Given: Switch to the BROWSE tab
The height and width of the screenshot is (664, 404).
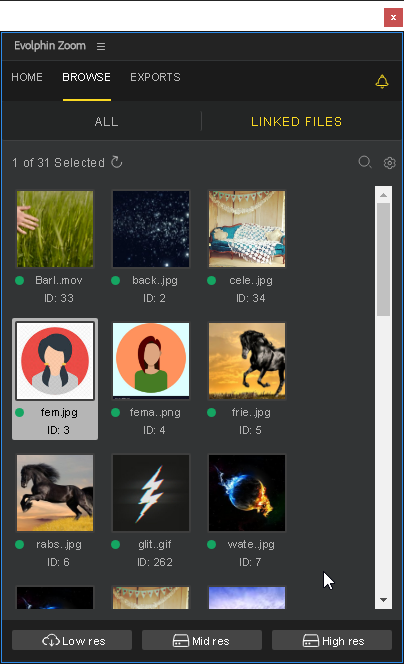Looking at the screenshot, I should coord(86,77).
